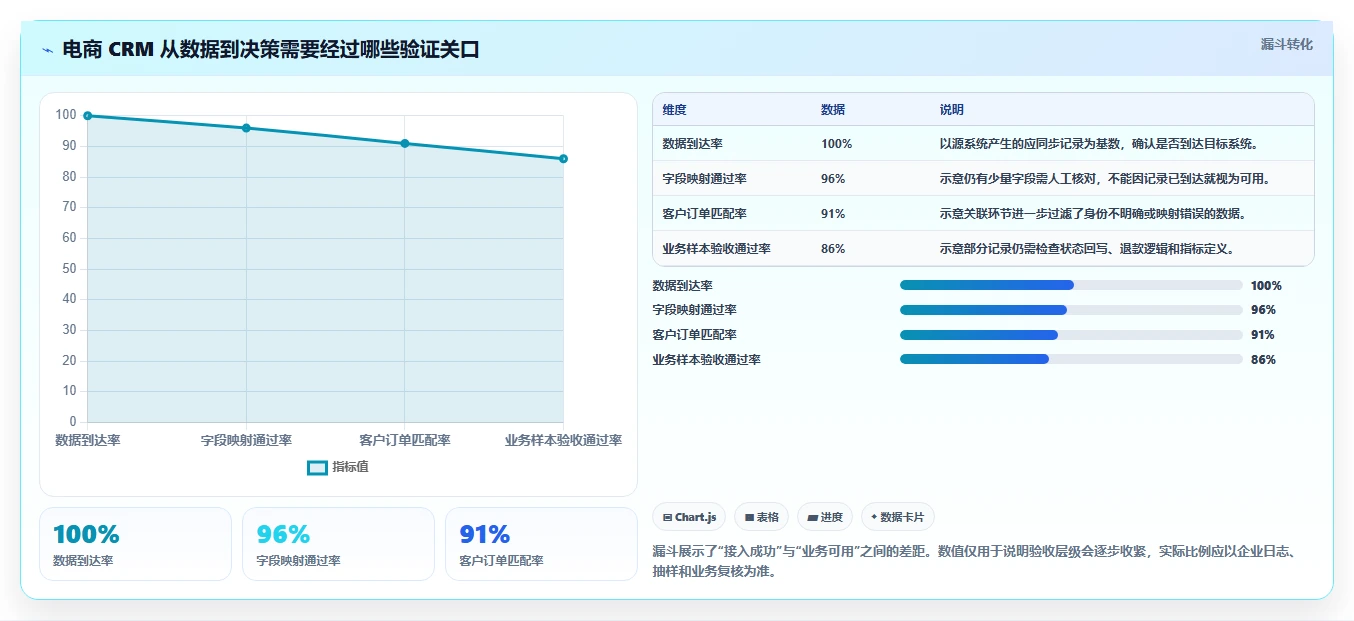The width and height of the screenshot is (1354, 621).
Task: Click the lightning icon beside the title
Action: click(48, 50)
